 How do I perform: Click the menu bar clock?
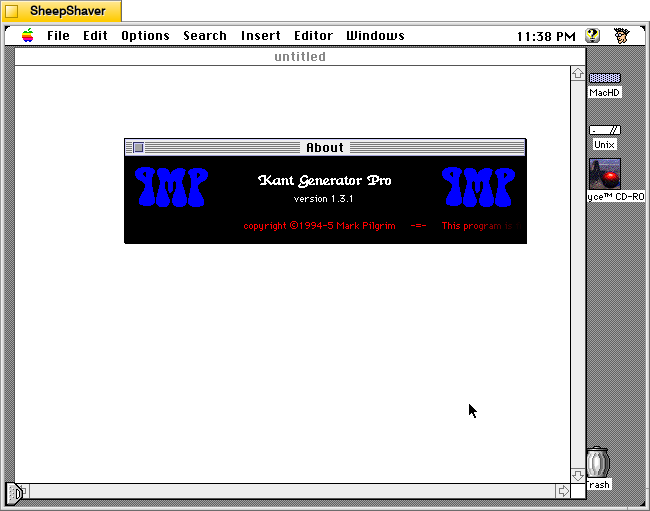546,36
